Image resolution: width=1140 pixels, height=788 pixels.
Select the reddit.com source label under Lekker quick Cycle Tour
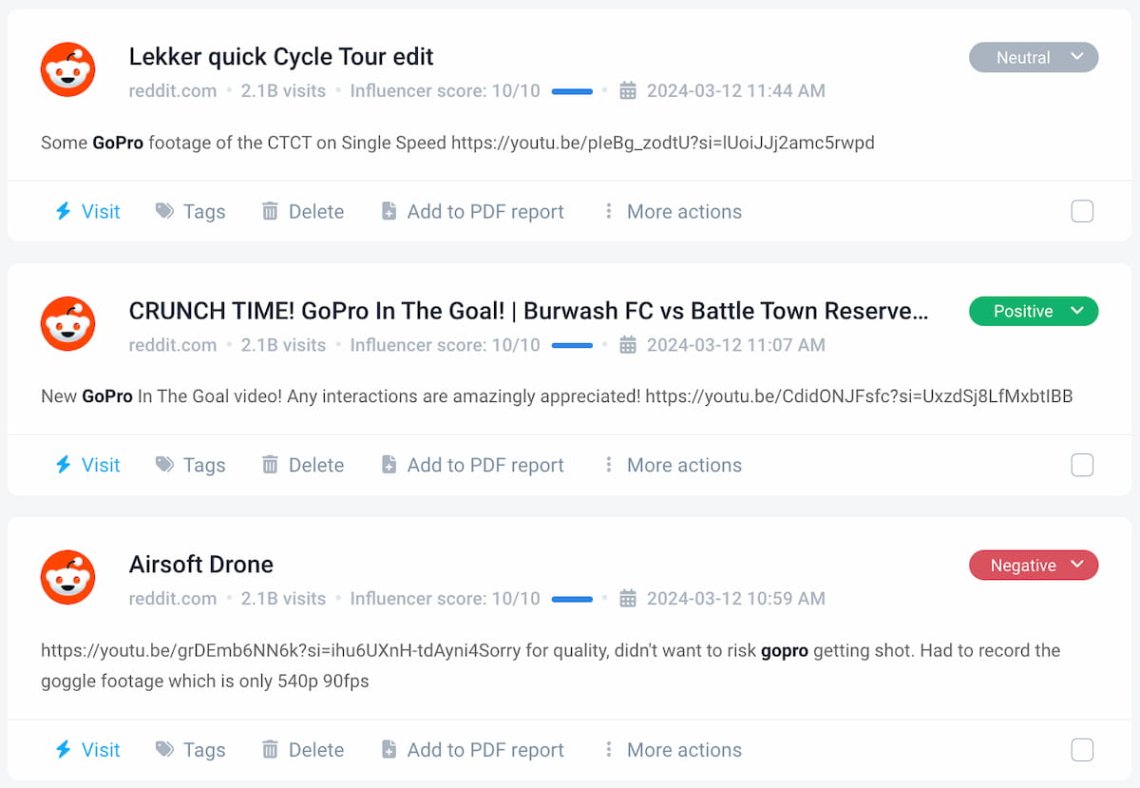[170, 90]
